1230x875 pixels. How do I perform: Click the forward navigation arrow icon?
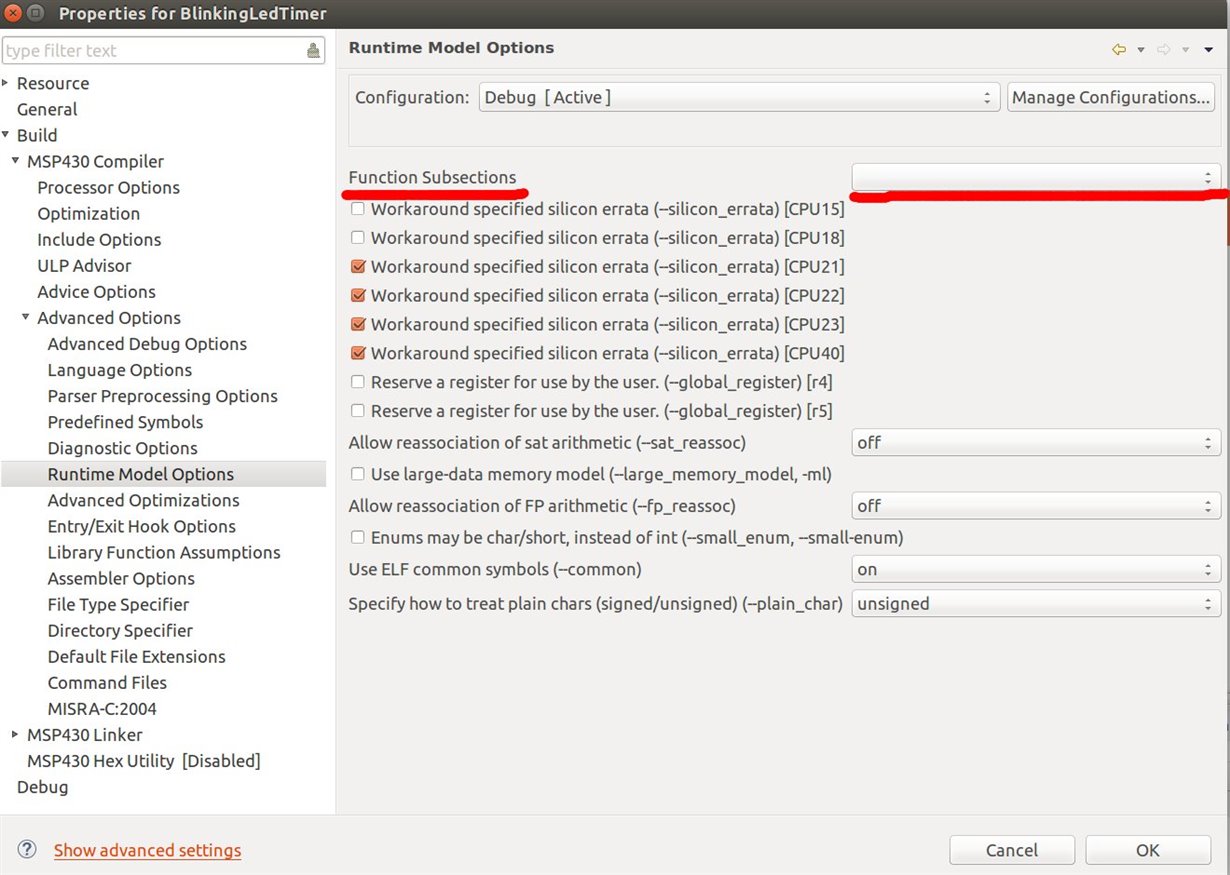(1164, 49)
